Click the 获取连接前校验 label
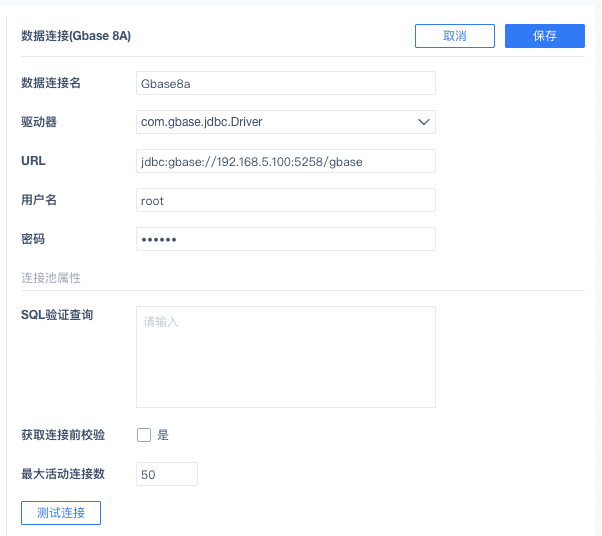 tap(63, 435)
